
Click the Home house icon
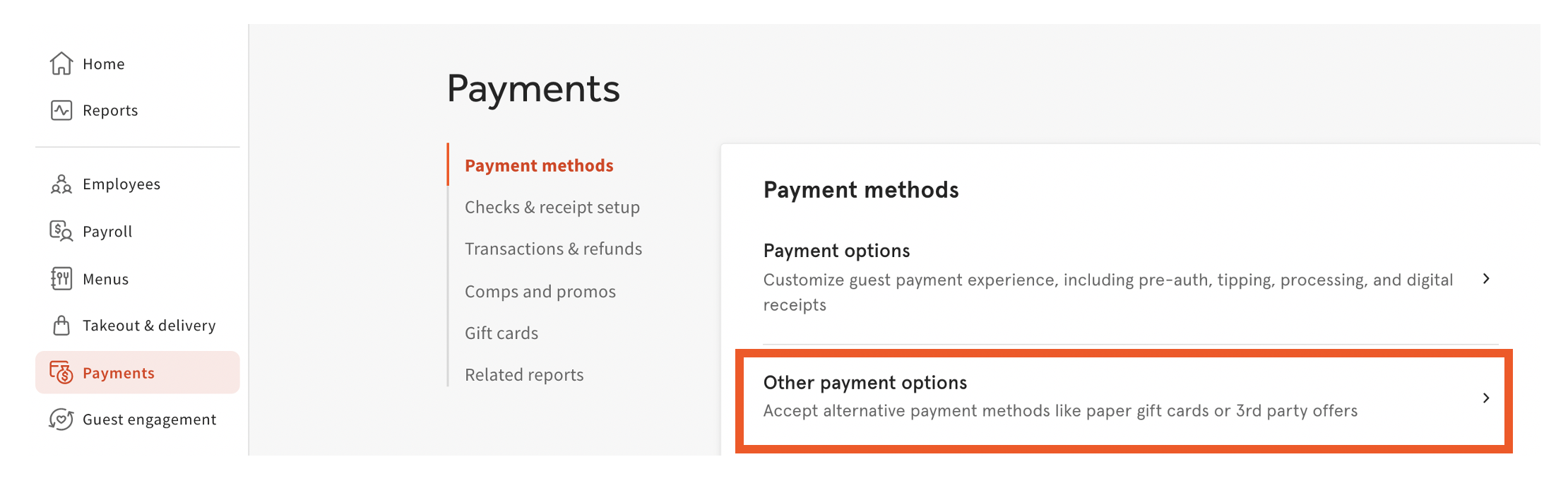coord(61,64)
